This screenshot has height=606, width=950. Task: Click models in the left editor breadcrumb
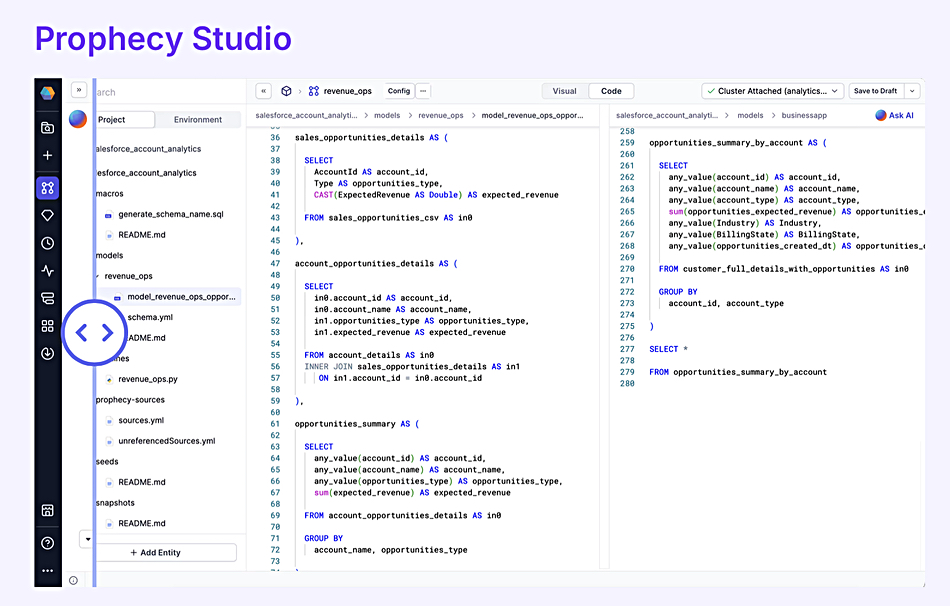[x=387, y=115]
